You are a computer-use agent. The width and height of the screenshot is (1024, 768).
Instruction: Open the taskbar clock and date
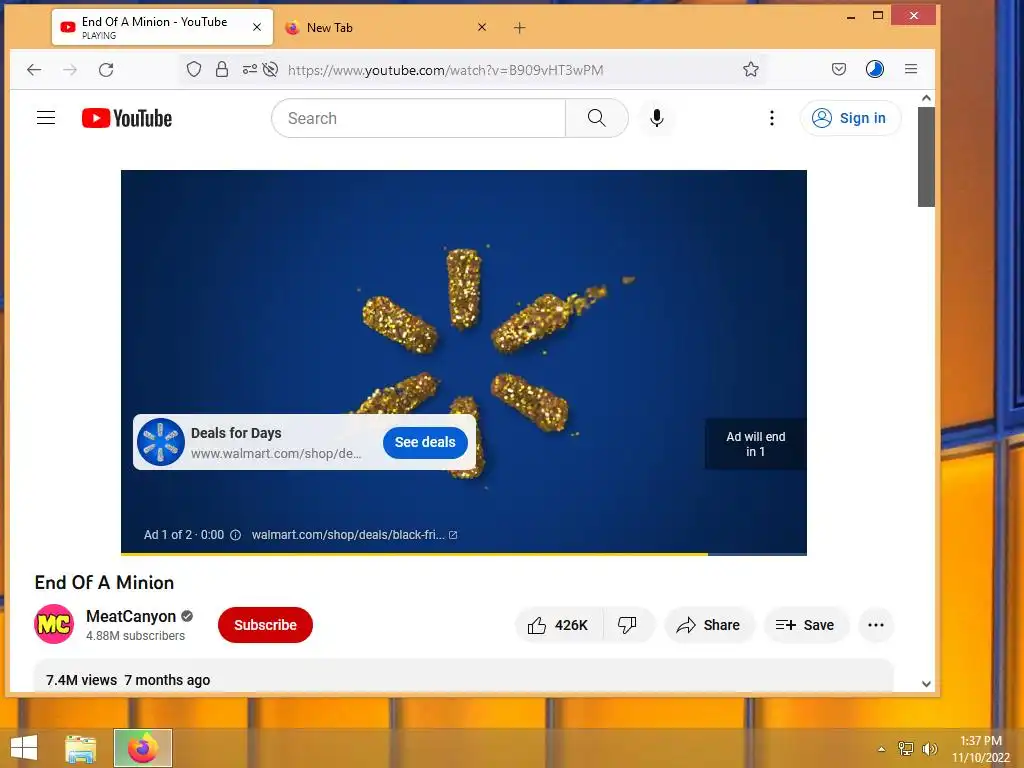[981, 749]
